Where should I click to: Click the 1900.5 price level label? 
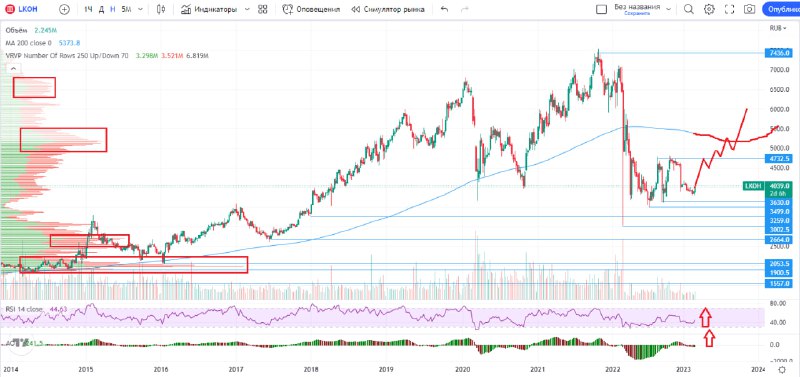(x=778, y=273)
